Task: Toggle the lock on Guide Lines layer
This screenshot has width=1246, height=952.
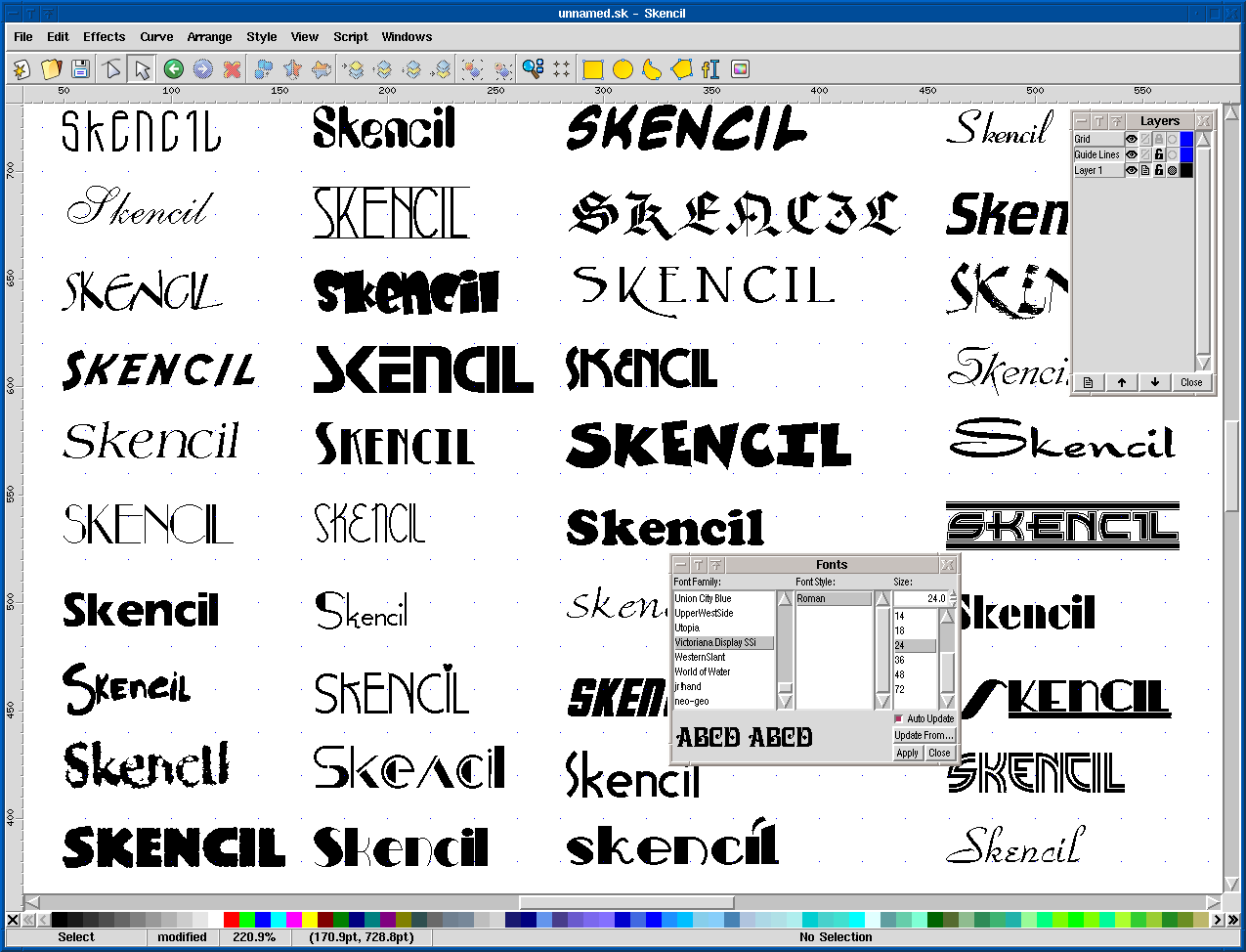Action: click(x=1158, y=154)
